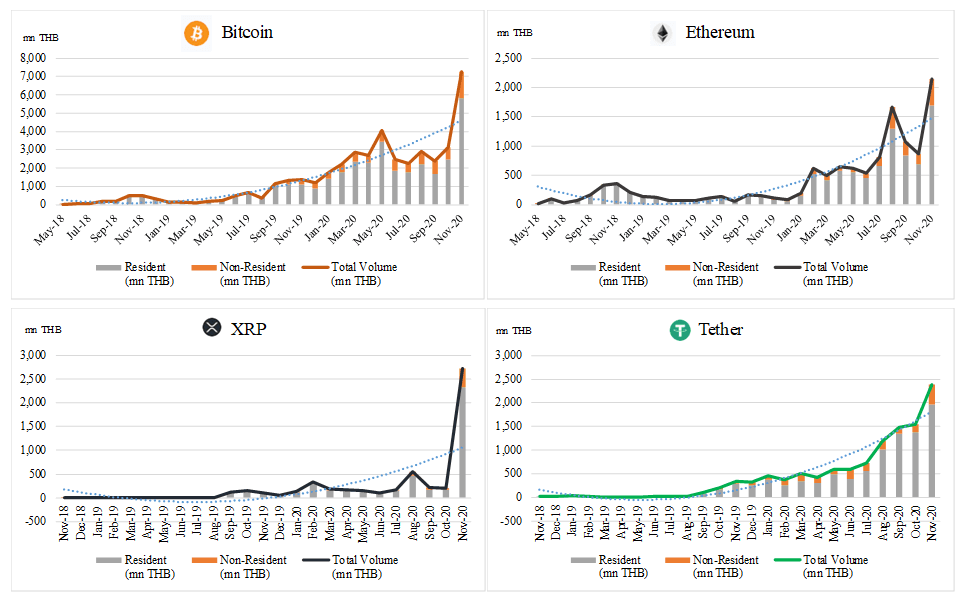968x600 pixels.
Task: Click the Ethereum chart's black Total Volume legend line
Action: tap(788, 267)
